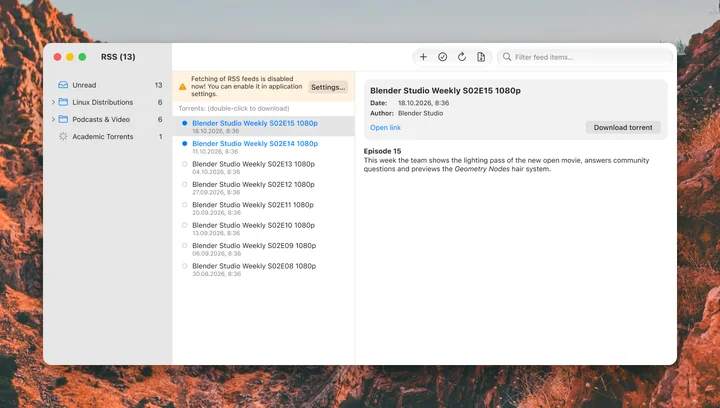The image size is (720, 408).
Task: Minimize the RSS window with yellow button
Action: point(70,57)
